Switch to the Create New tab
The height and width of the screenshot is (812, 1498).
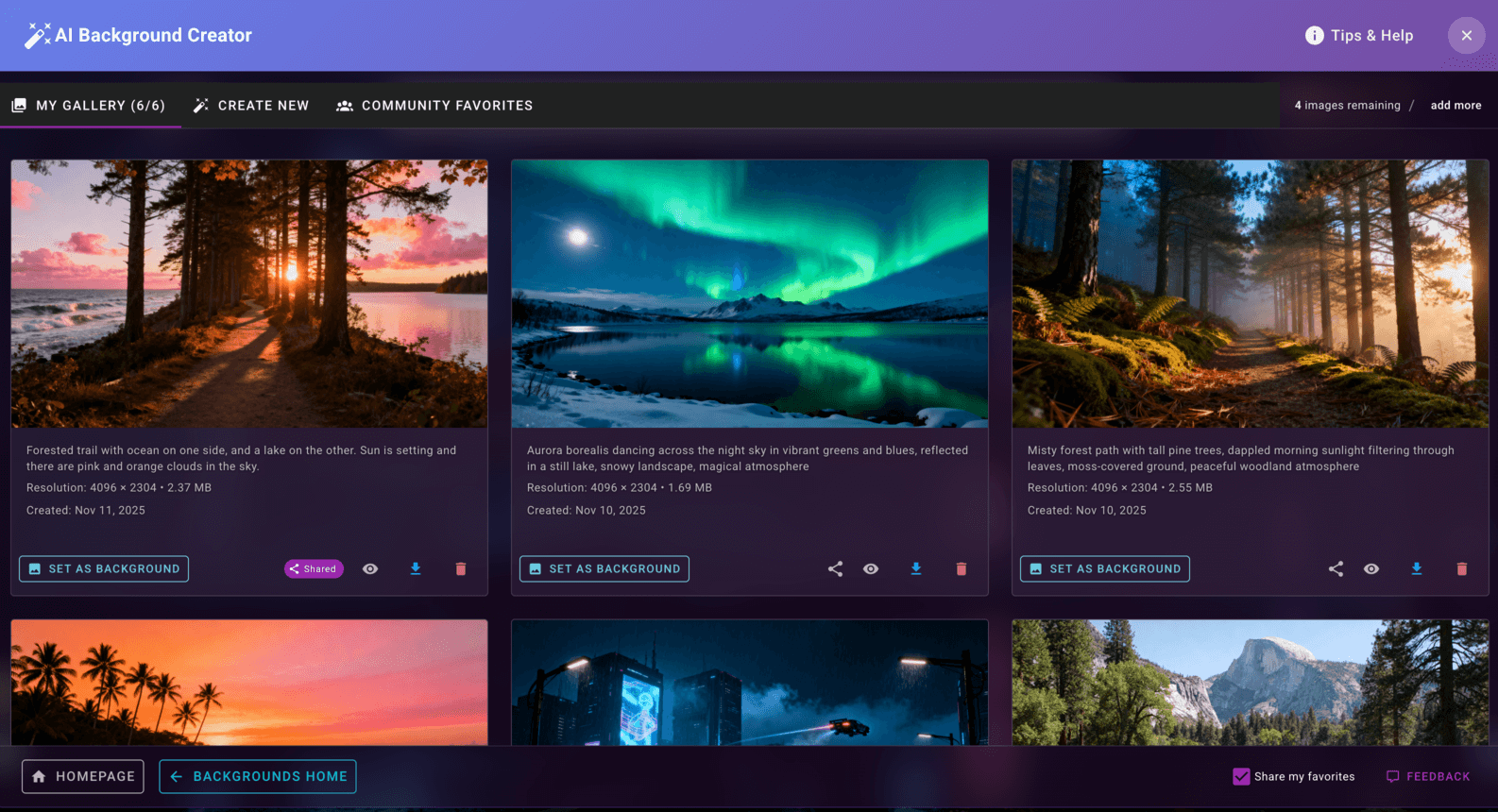click(251, 106)
